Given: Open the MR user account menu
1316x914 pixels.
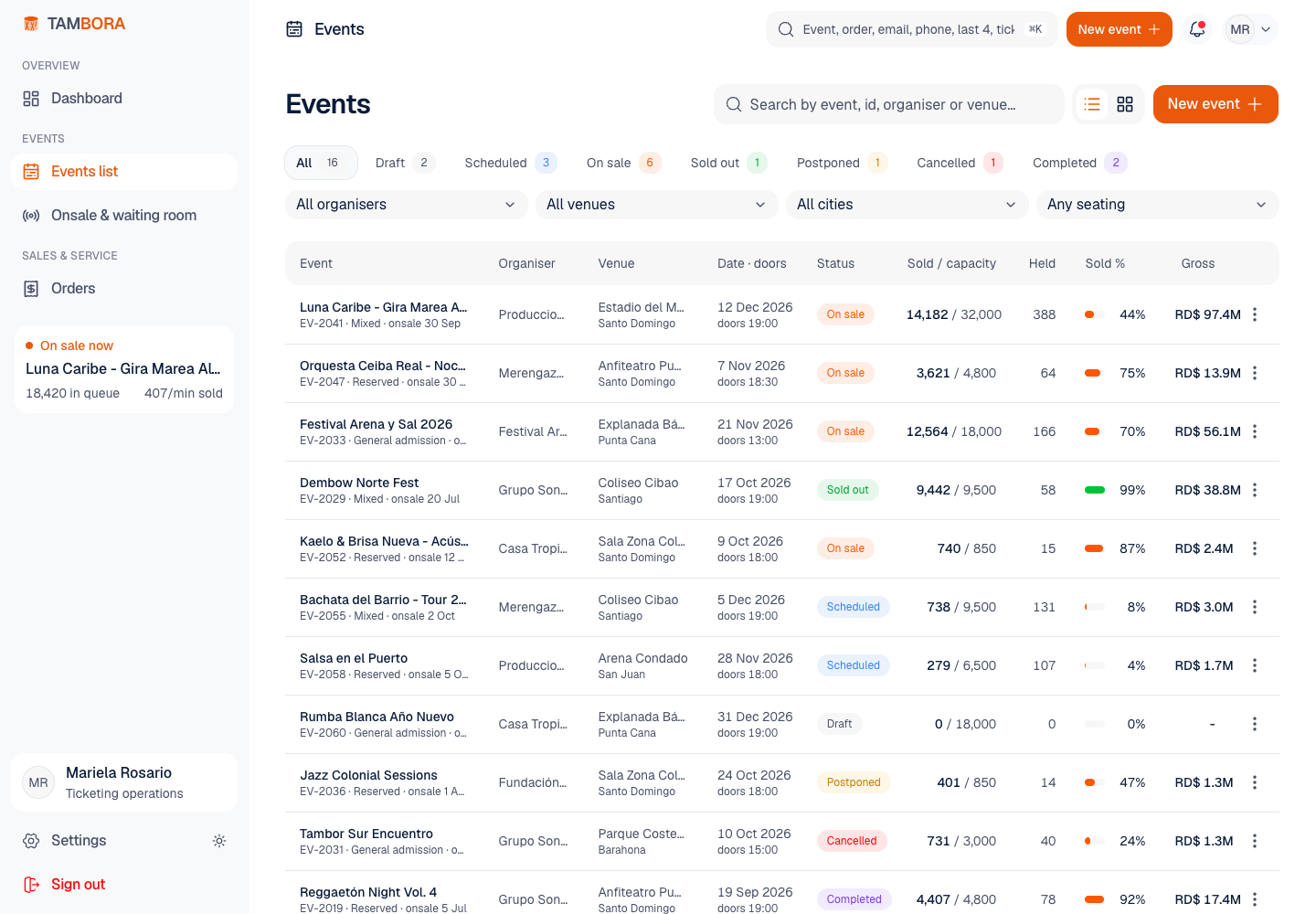Looking at the screenshot, I should click(1250, 29).
